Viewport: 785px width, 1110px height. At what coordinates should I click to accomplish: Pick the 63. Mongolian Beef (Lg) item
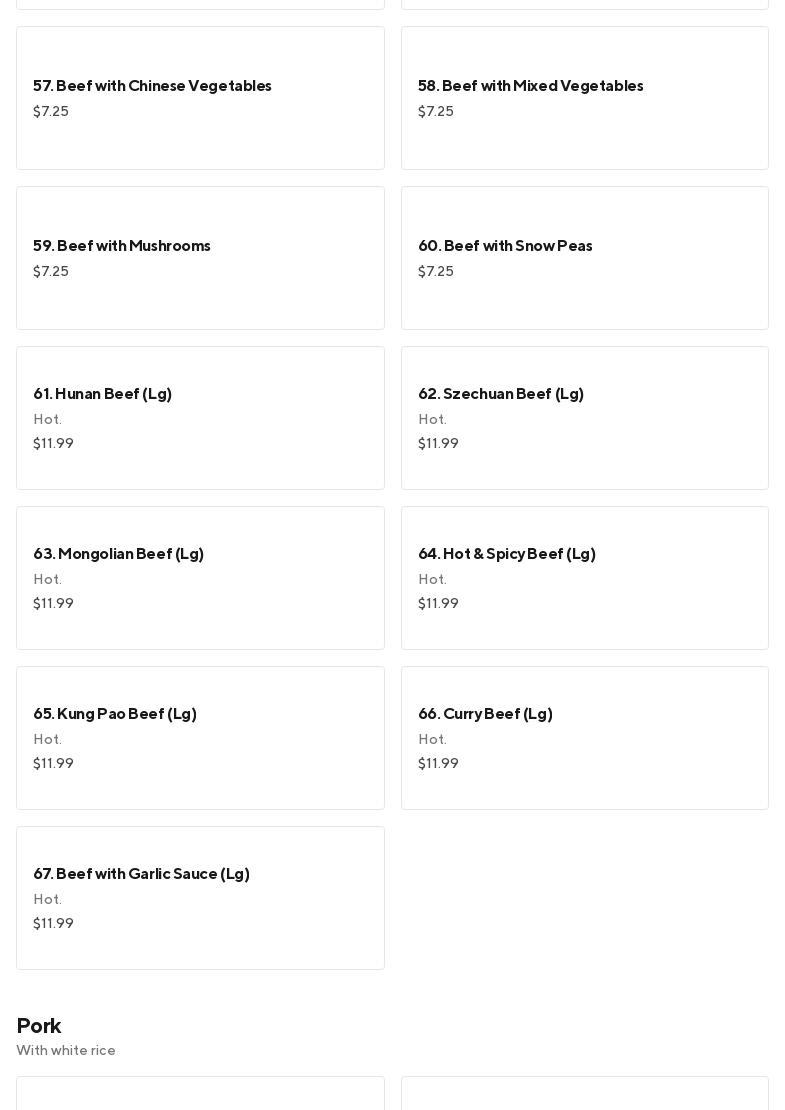click(200, 578)
